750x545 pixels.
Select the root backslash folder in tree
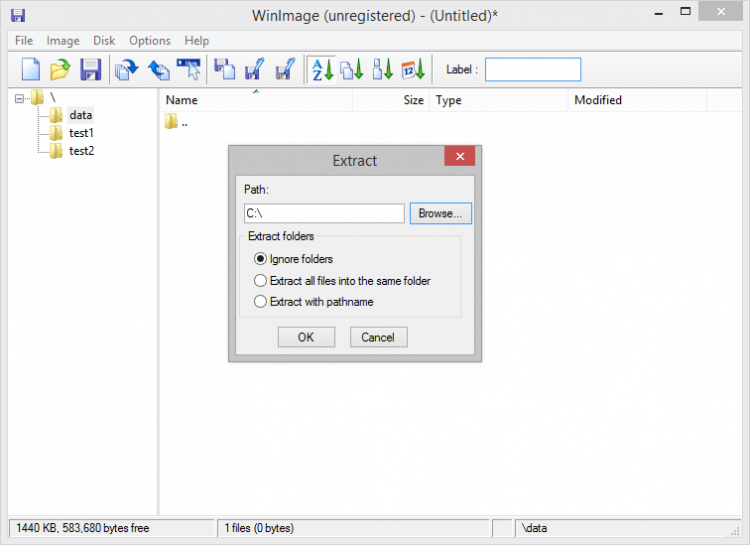[53, 98]
